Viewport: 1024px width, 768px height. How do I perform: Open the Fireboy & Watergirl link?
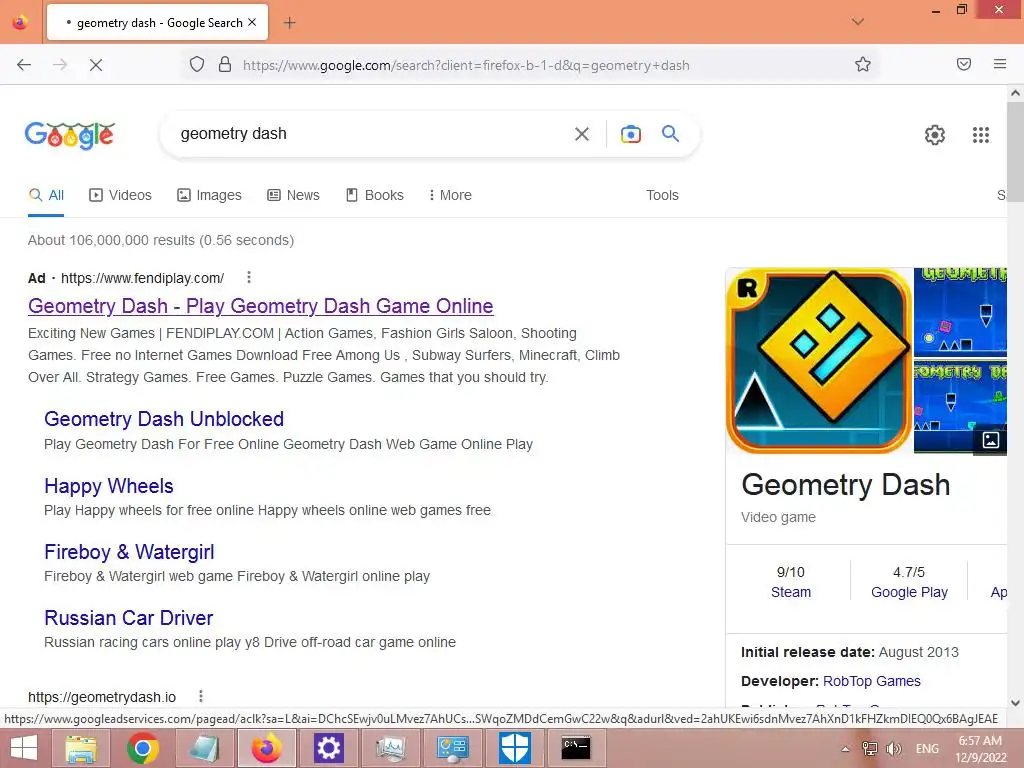[x=129, y=552]
